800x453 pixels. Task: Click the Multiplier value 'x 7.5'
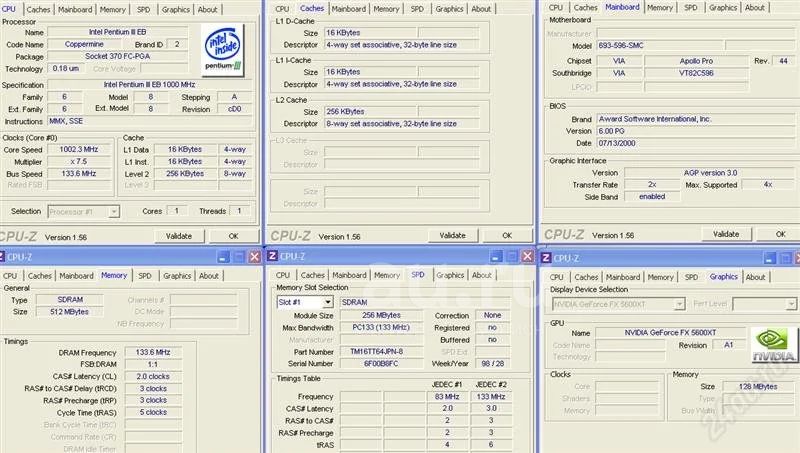coord(79,161)
